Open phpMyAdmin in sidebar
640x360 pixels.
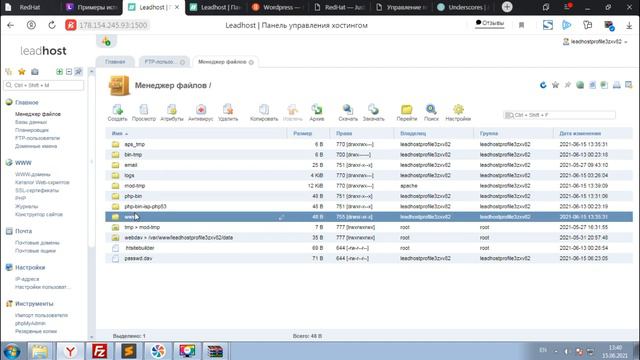(30, 323)
